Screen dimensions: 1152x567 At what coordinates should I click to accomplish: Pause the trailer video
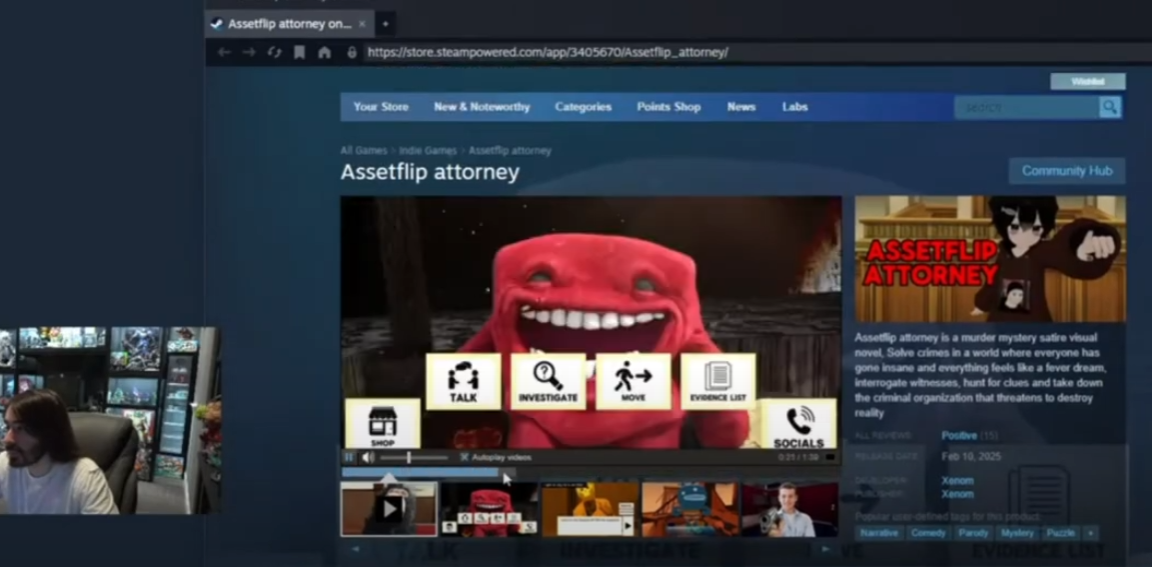tap(349, 458)
